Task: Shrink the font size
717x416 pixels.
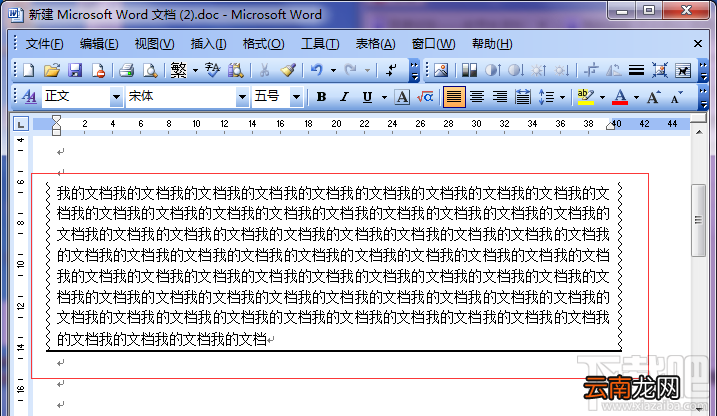Action: [x=676, y=96]
